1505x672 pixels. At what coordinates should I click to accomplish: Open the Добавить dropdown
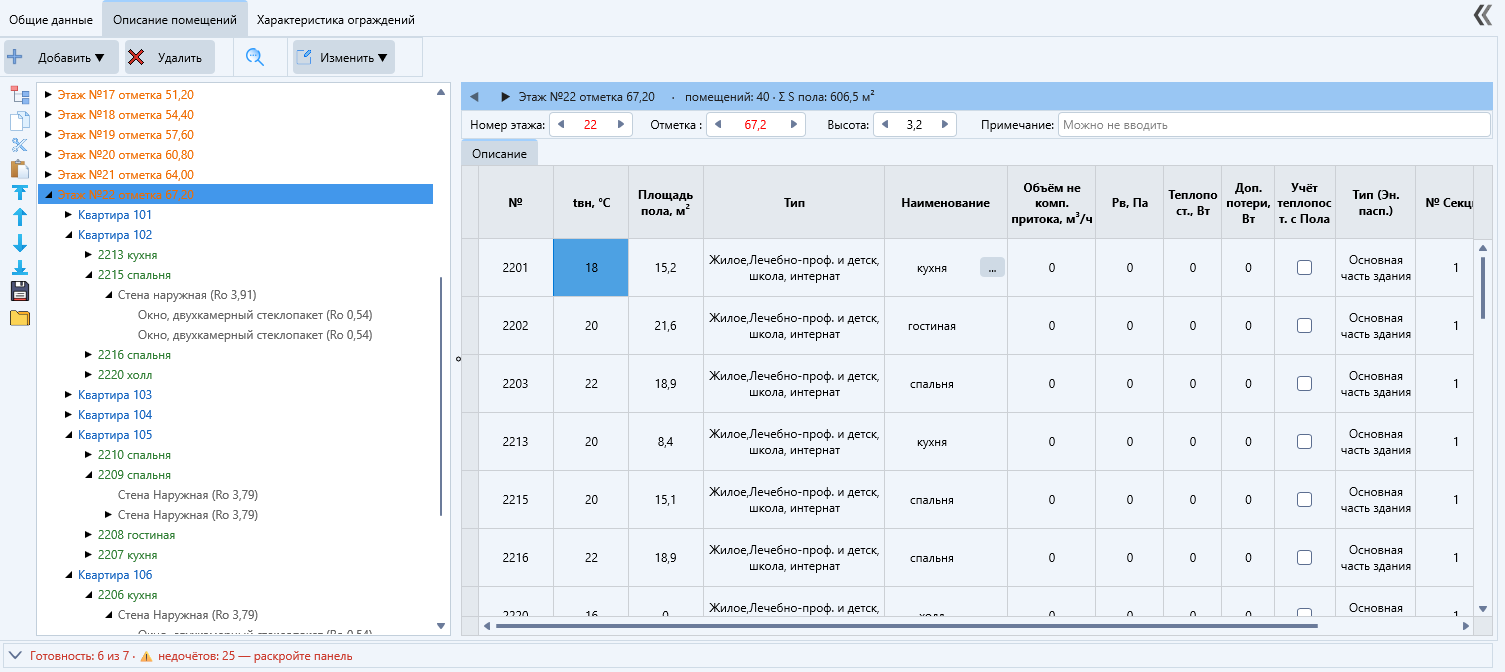click(x=61, y=57)
